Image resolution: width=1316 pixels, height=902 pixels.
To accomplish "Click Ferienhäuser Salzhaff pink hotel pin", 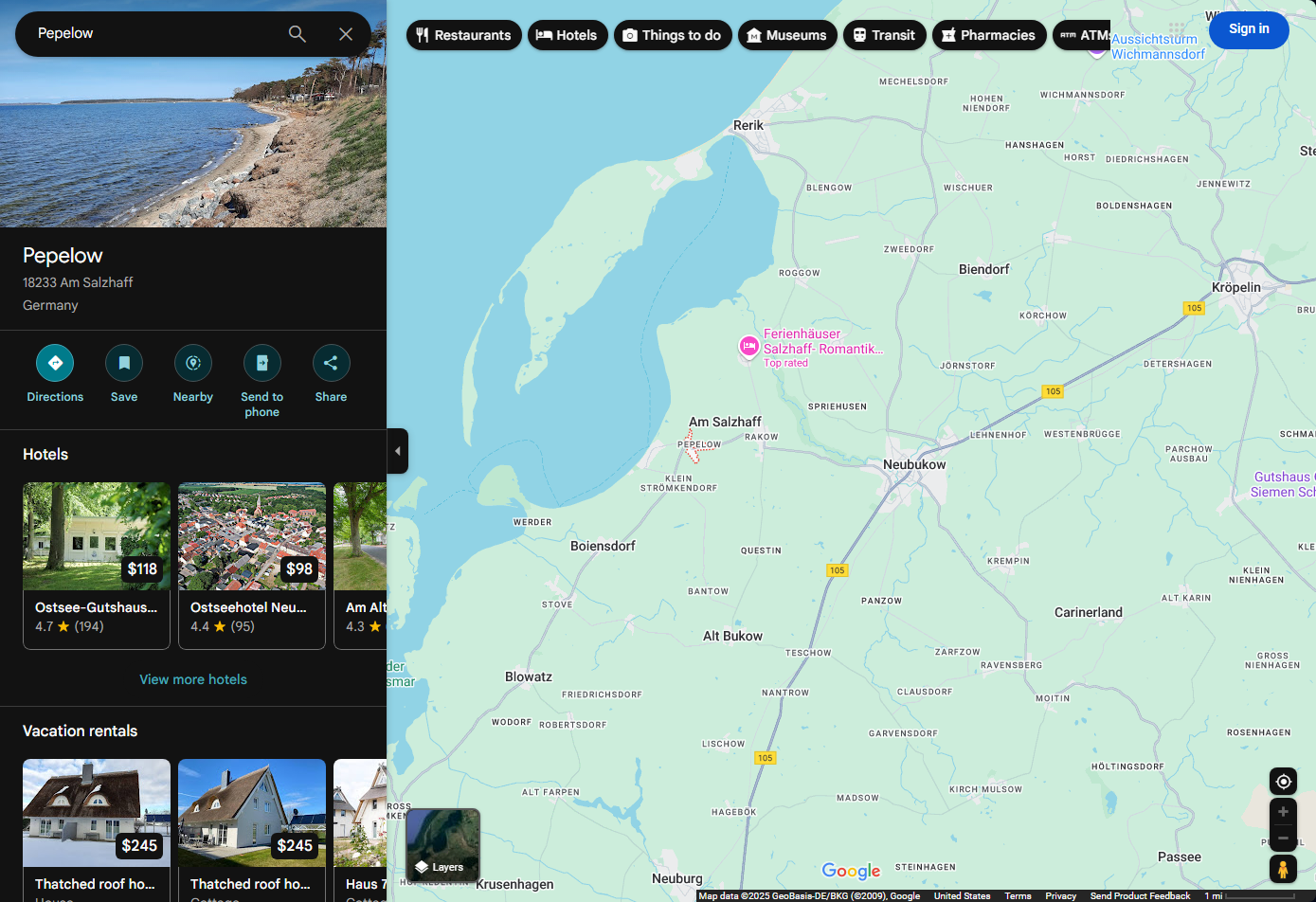I will (x=748, y=347).
